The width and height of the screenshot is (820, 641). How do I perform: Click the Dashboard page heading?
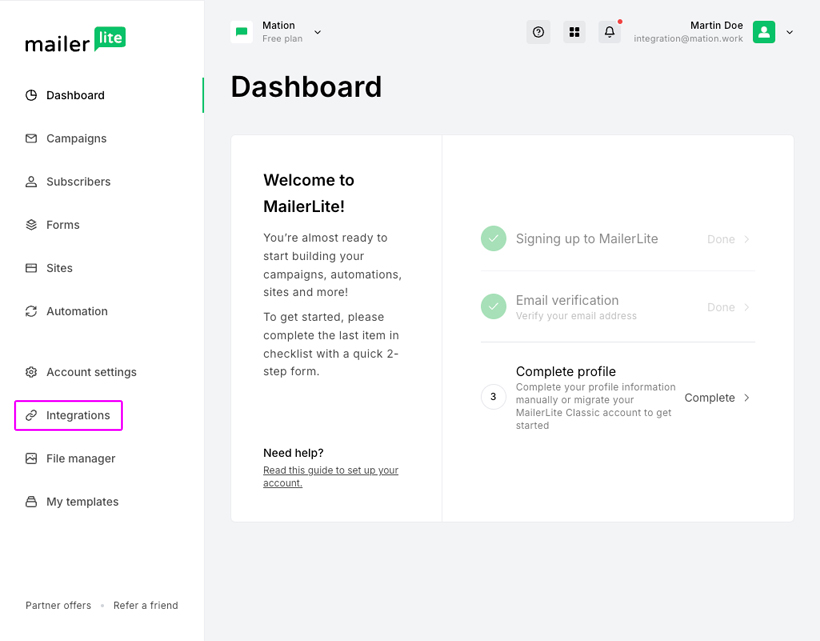(306, 87)
